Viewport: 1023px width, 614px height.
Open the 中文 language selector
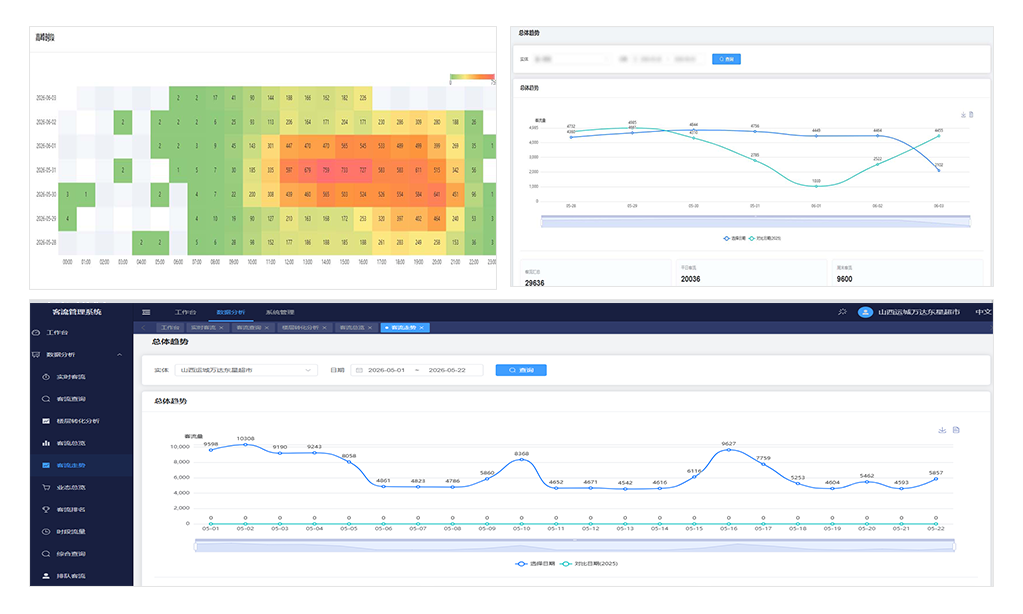[983, 313]
